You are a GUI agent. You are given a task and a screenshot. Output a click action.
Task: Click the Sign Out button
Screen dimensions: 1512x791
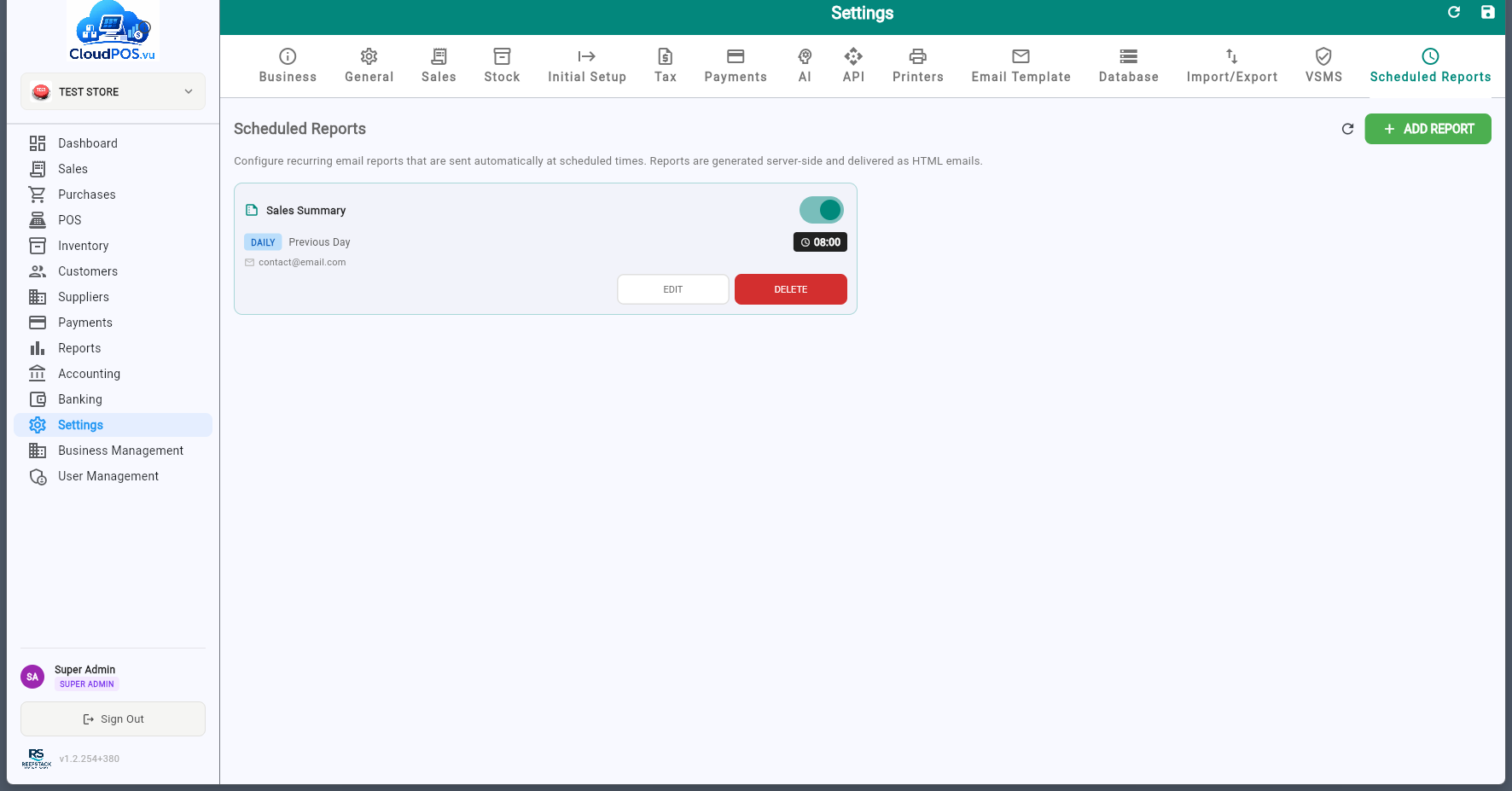(113, 719)
